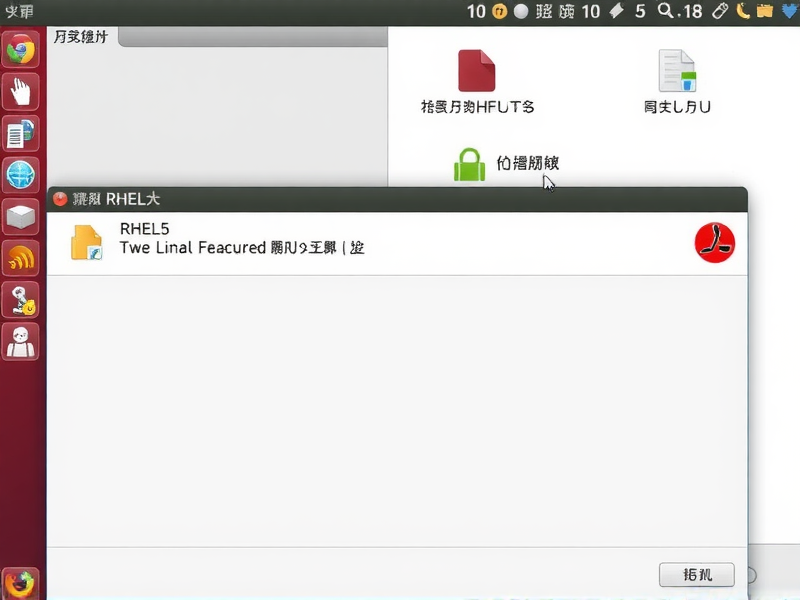Click the green padlock icon labeled 伯增励赎
Screen dimensions: 800x600
point(469,163)
